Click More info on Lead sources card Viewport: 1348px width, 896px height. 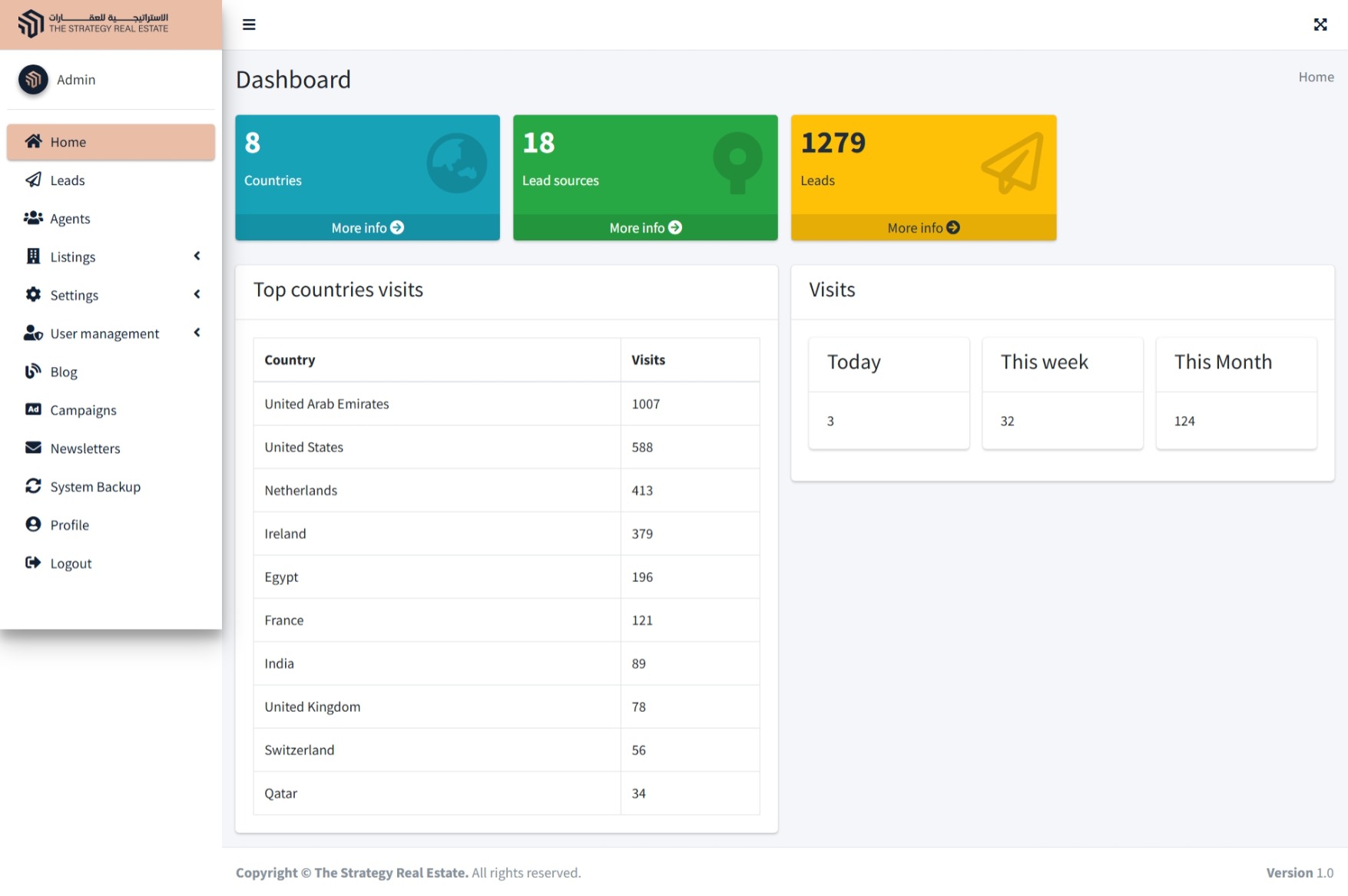coord(645,228)
